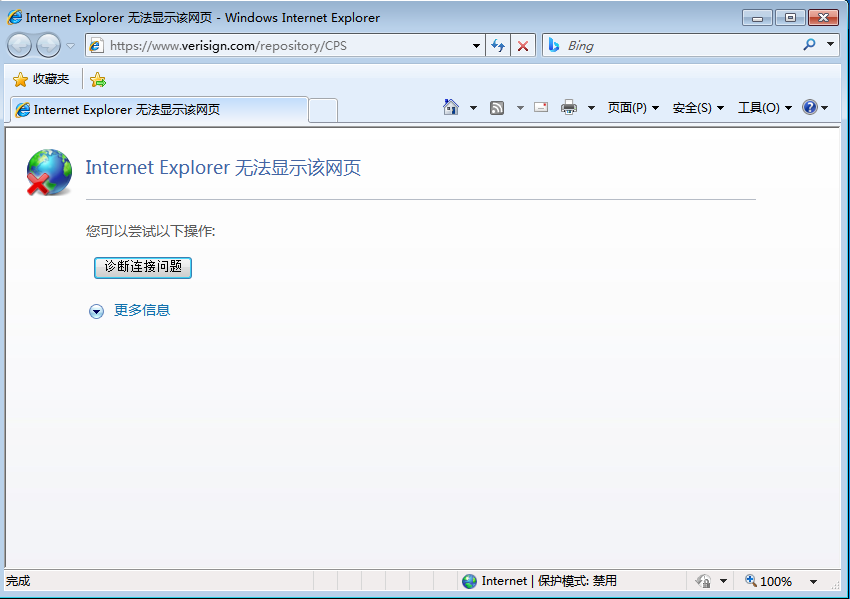Maximize the Internet Explorer window
Screen dimensions: 850x599
click(x=790, y=18)
